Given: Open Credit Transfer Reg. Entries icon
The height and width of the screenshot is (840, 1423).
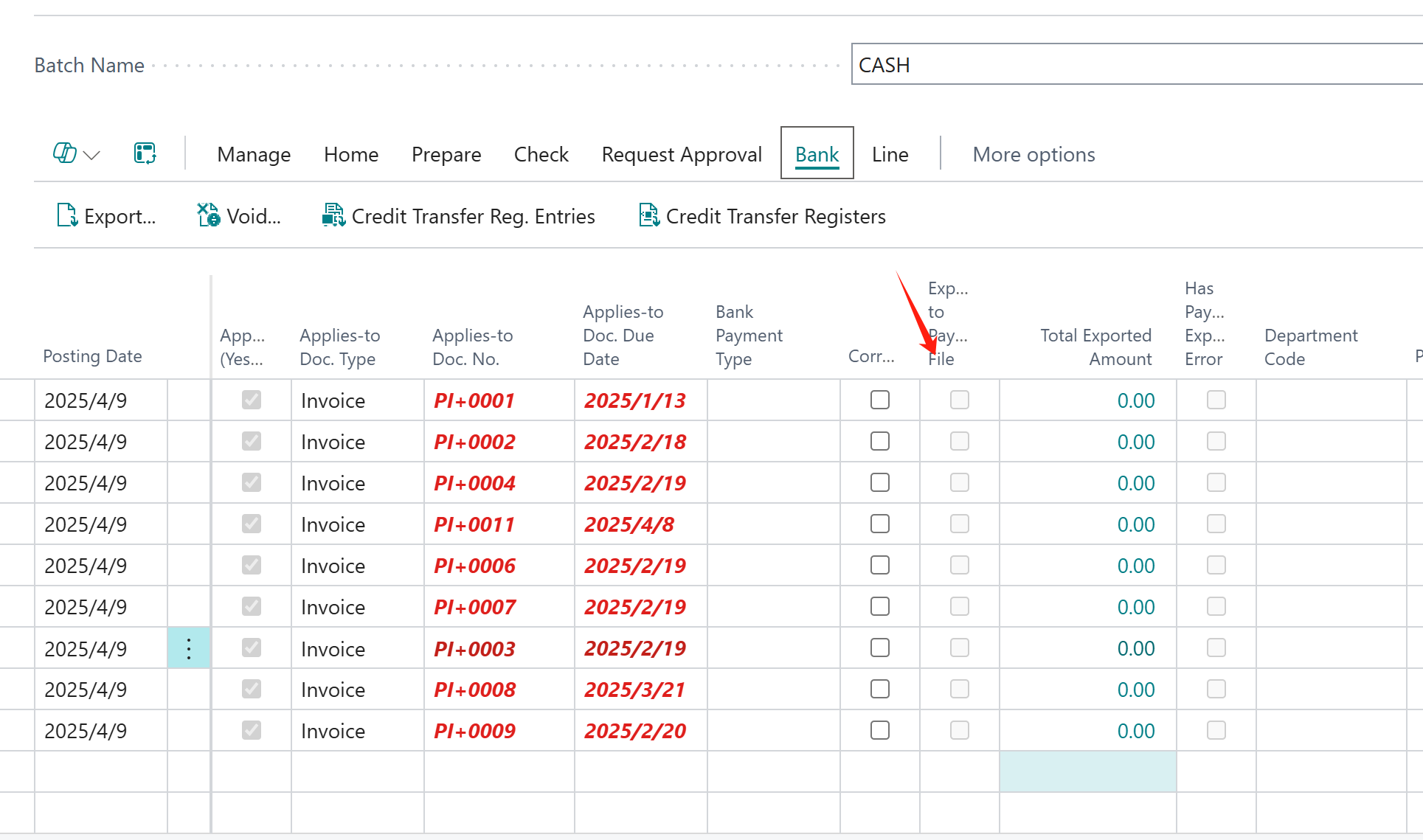Looking at the screenshot, I should [x=333, y=215].
